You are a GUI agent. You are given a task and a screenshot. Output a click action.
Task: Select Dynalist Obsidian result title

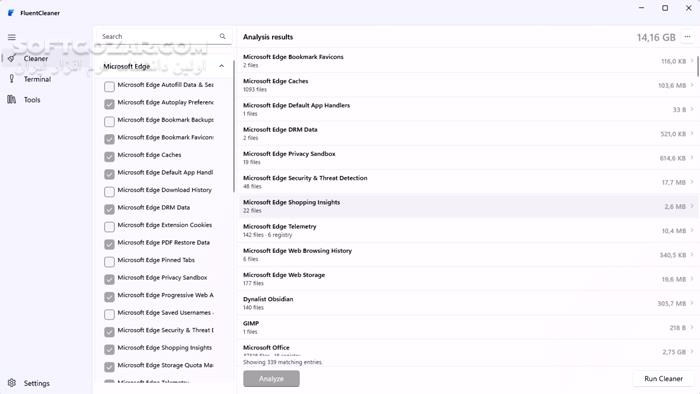(x=268, y=299)
